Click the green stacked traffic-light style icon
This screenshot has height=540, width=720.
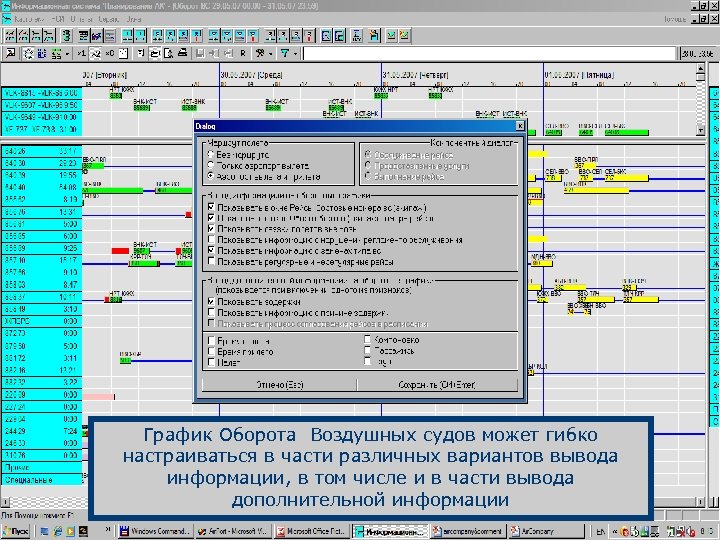(67, 35)
